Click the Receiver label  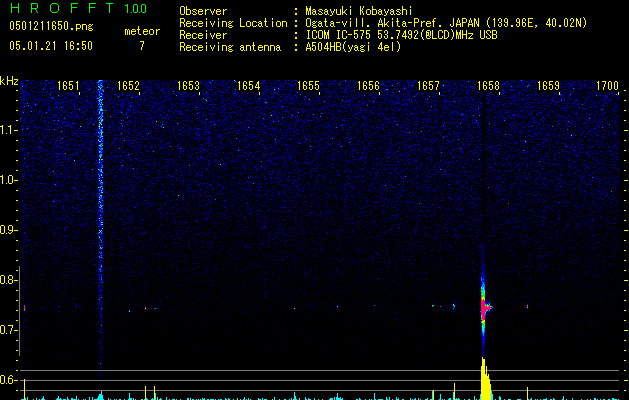203,35
